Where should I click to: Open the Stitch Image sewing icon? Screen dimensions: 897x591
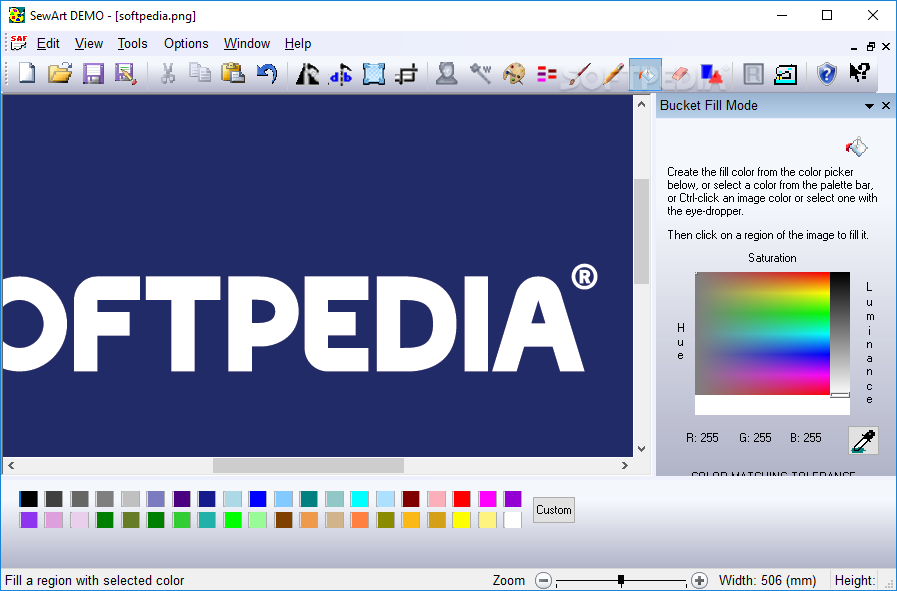pyautogui.click(x=785, y=74)
